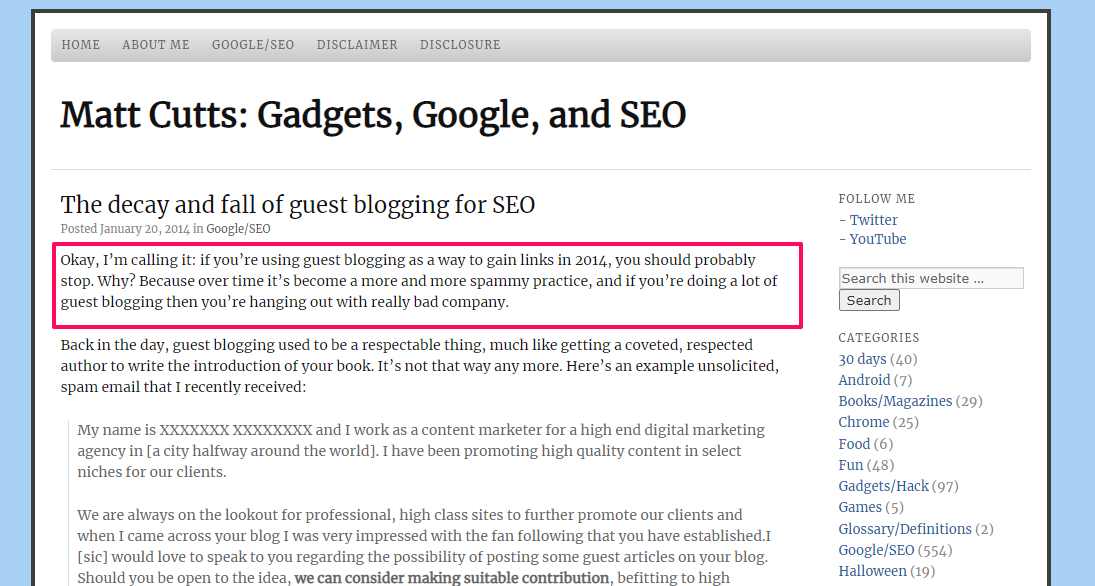Browse the Android category
Image resolution: width=1095 pixels, height=586 pixels.
pos(864,380)
